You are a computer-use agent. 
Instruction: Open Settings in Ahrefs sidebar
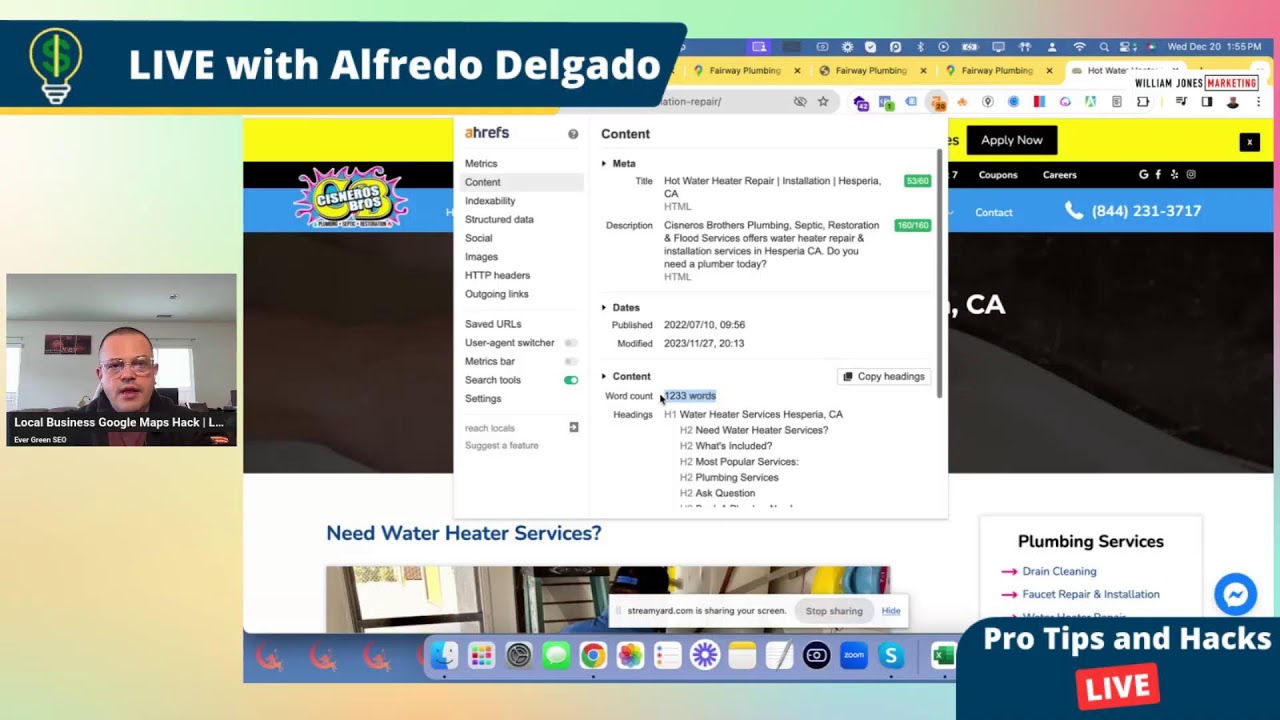click(x=483, y=398)
